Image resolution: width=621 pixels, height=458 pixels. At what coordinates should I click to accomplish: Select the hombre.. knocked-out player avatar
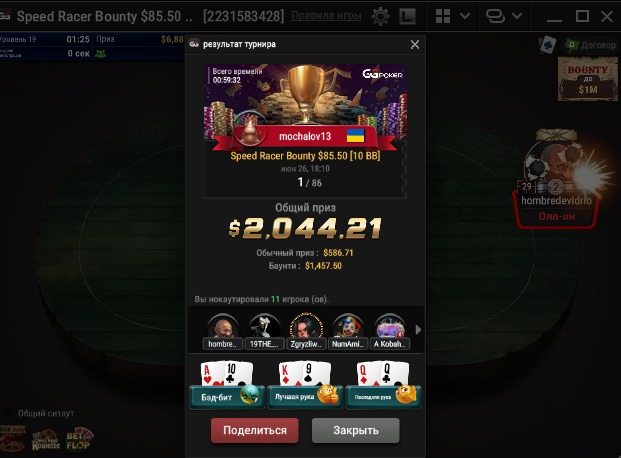223,332
